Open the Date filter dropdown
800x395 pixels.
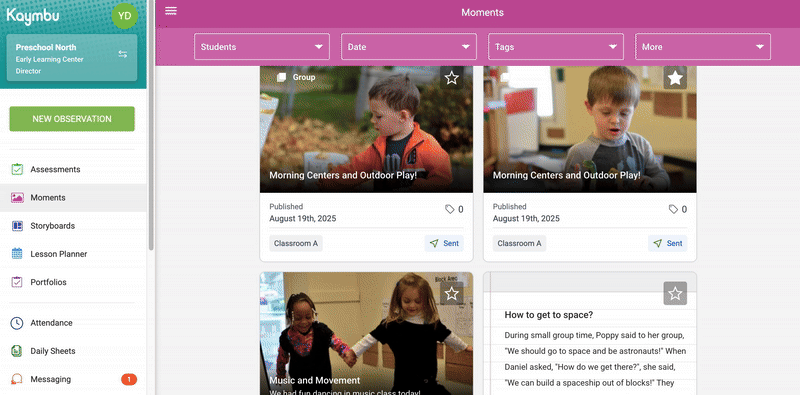coord(409,46)
